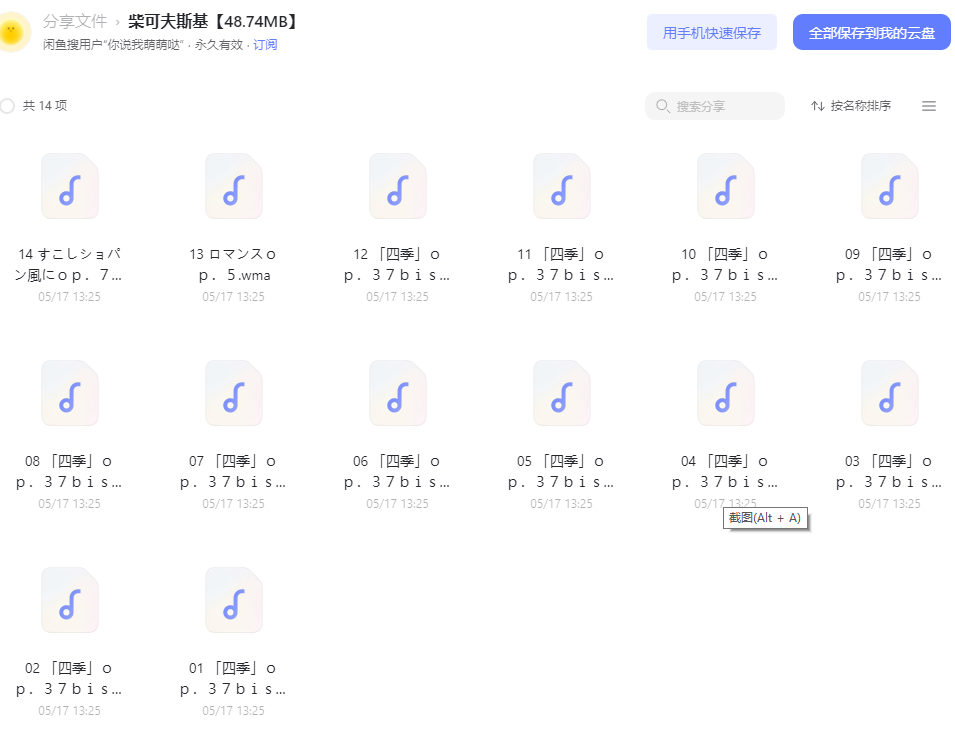Open audio file 03 「四季」
The height and width of the screenshot is (731, 955).
click(890, 394)
